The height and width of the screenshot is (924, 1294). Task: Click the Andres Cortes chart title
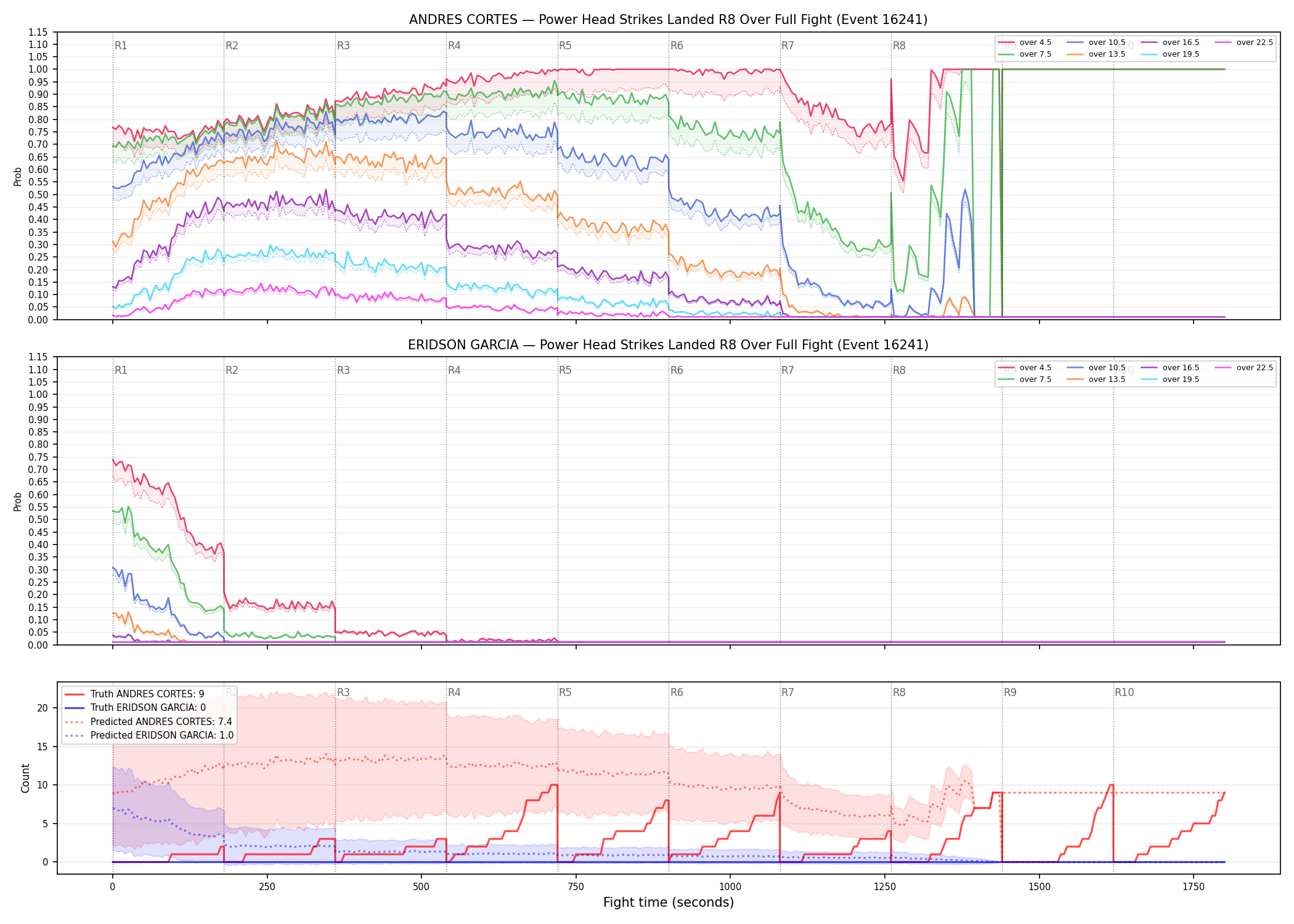click(668, 20)
